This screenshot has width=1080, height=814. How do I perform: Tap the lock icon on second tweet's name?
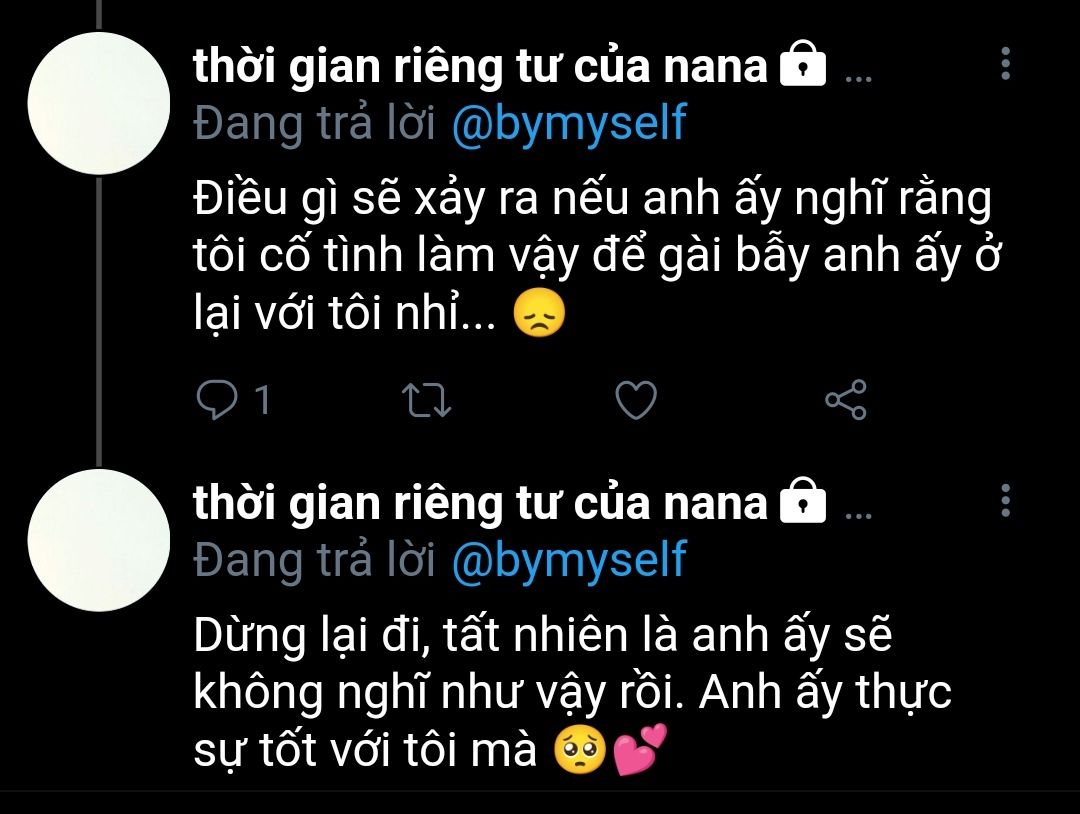click(x=802, y=501)
